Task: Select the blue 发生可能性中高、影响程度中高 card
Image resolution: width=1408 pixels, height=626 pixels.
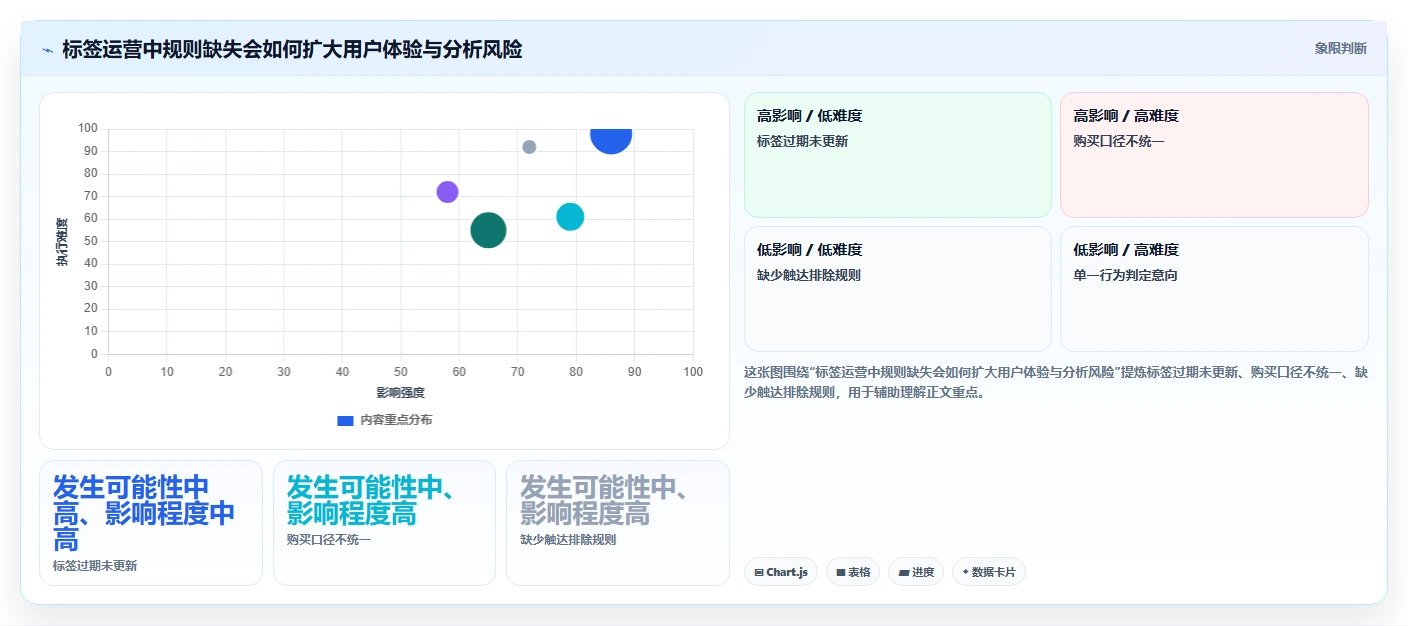Action: pyautogui.click(x=151, y=522)
